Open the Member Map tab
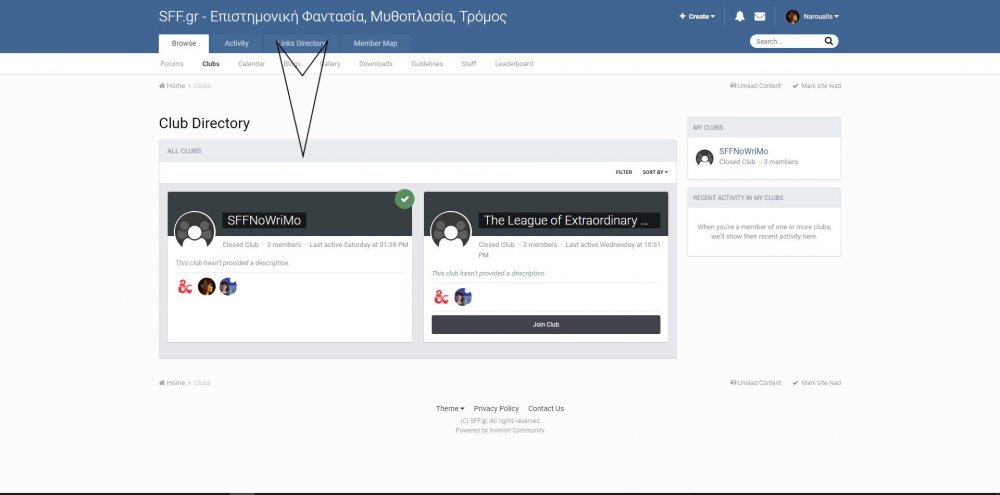1000x495 pixels. click(375, 44)
